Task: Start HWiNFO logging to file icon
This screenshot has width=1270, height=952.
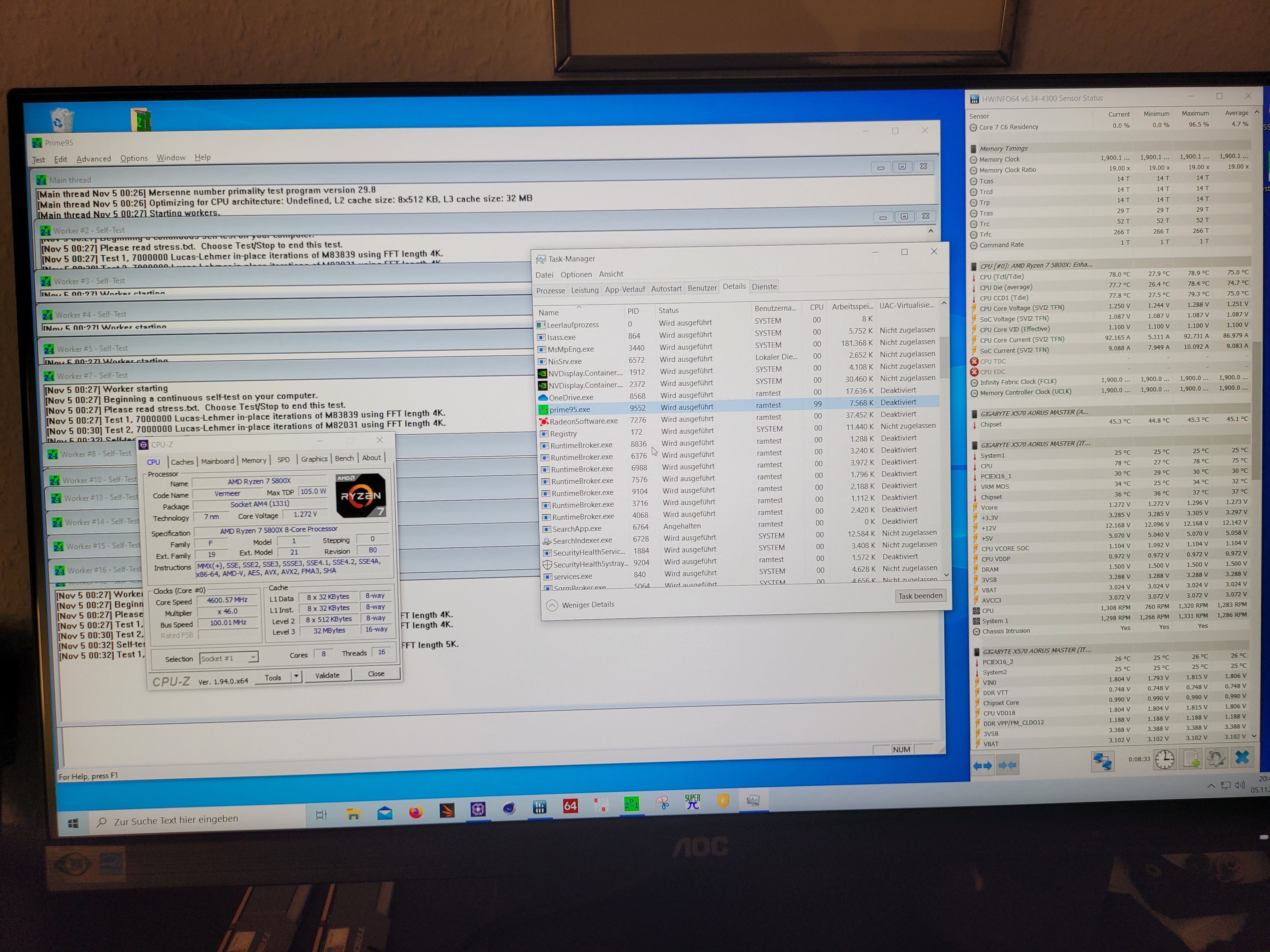Action: coord(1191,759)
